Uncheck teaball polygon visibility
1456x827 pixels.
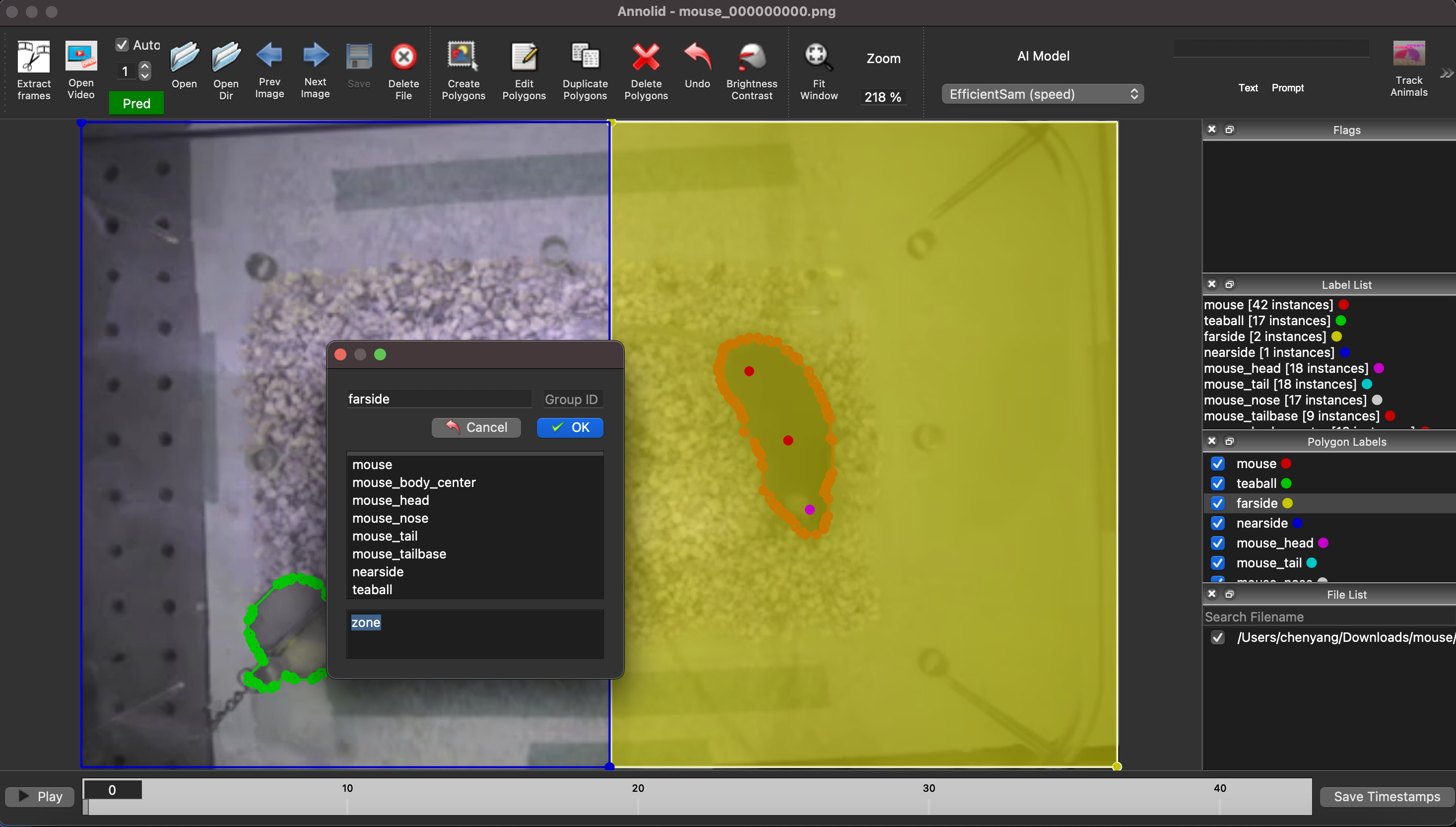[x=1217, y=483]
